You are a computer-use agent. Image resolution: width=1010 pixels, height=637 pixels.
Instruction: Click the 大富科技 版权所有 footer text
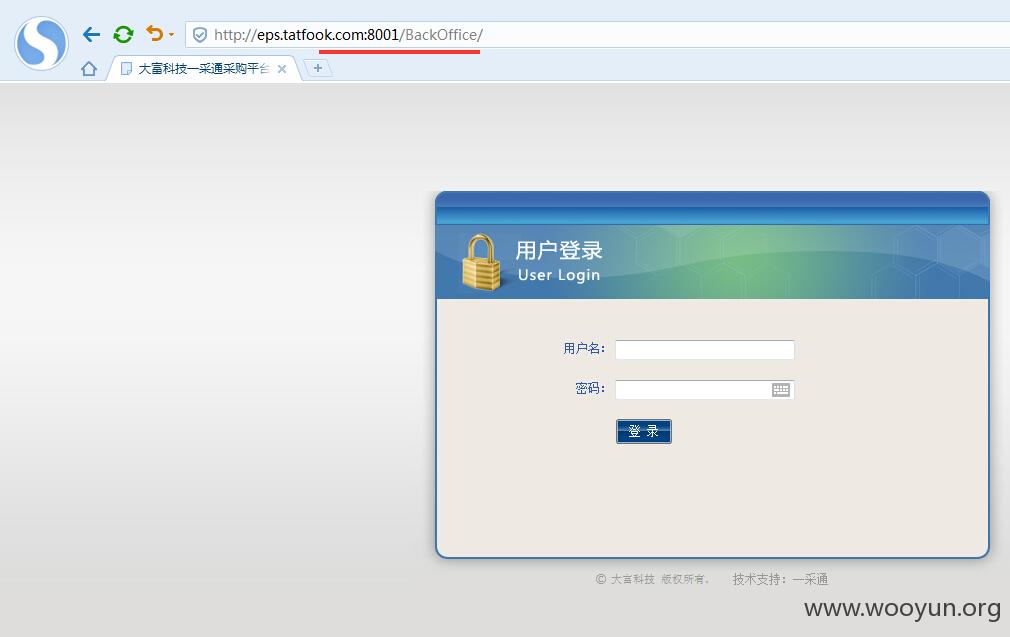point(652,579)
